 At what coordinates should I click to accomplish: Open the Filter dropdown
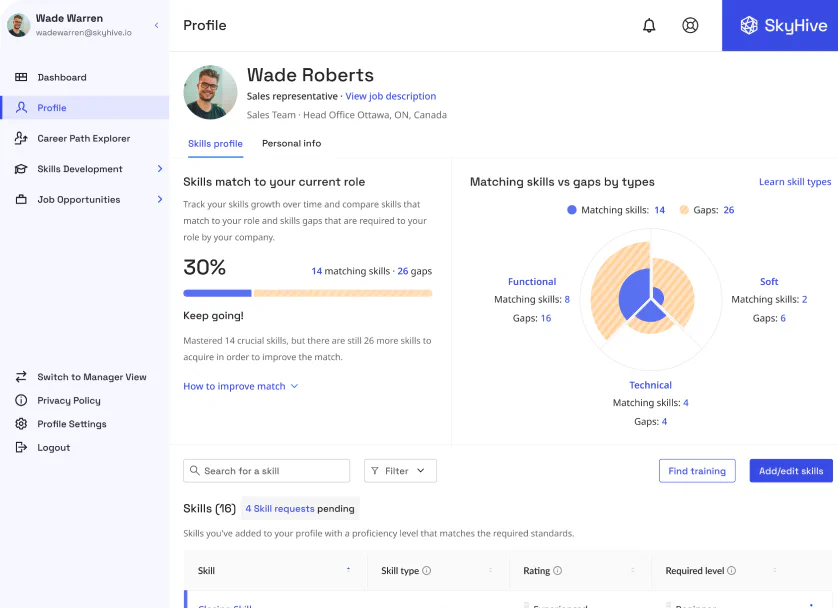click(x=400, y=471)
